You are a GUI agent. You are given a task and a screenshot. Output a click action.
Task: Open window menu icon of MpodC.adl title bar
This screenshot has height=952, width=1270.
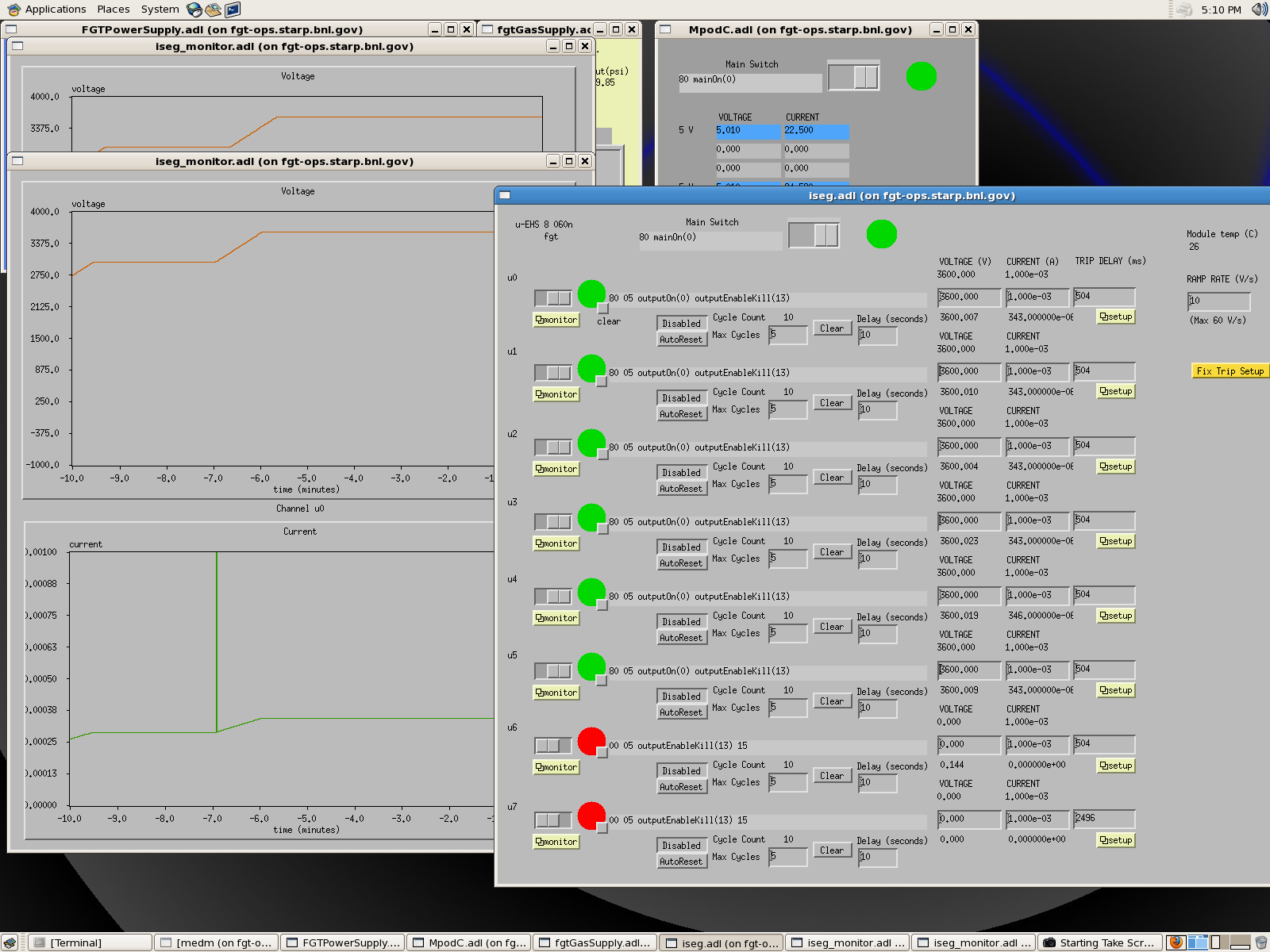pyautogui.click(x=665, y=29)
